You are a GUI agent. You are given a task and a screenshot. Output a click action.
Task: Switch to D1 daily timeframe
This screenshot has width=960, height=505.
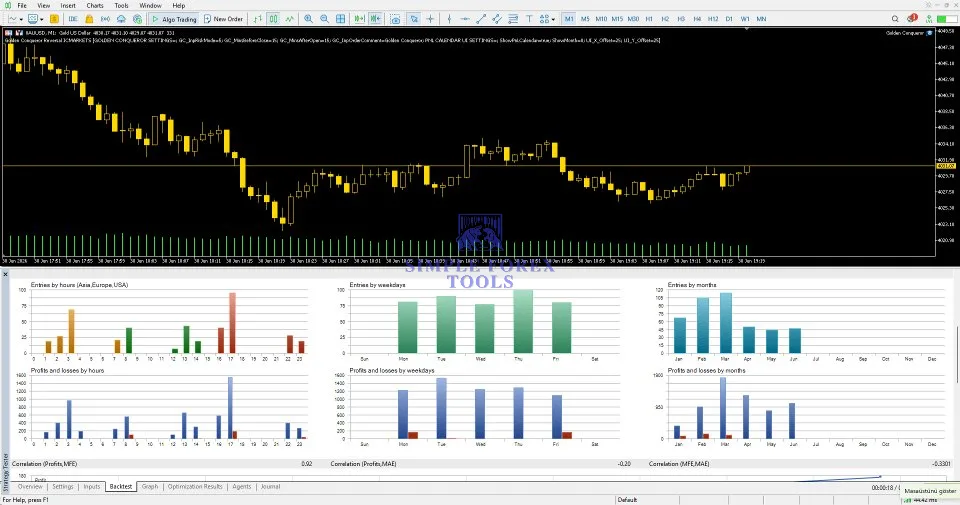click(x=729, y=19)
